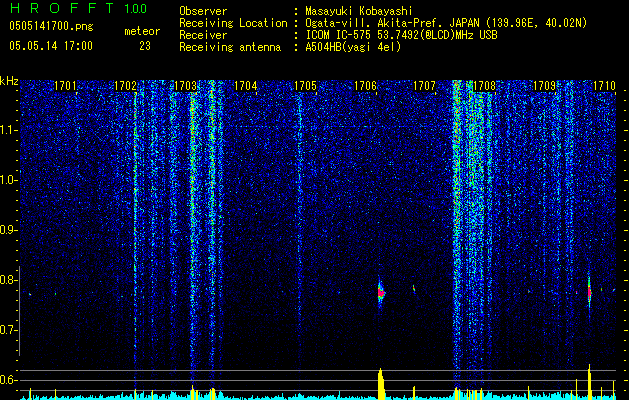Image resolution: width=629 pixels, height=400 pixels.
Task: Click the 0.7 kHz axis label
Action: [7, 330]
